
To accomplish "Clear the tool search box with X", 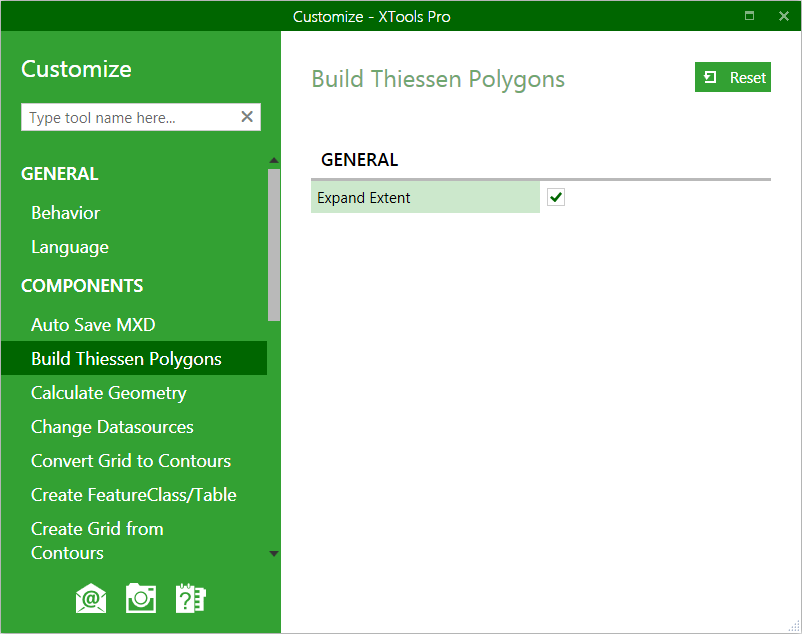I will (x=247, y=117).
